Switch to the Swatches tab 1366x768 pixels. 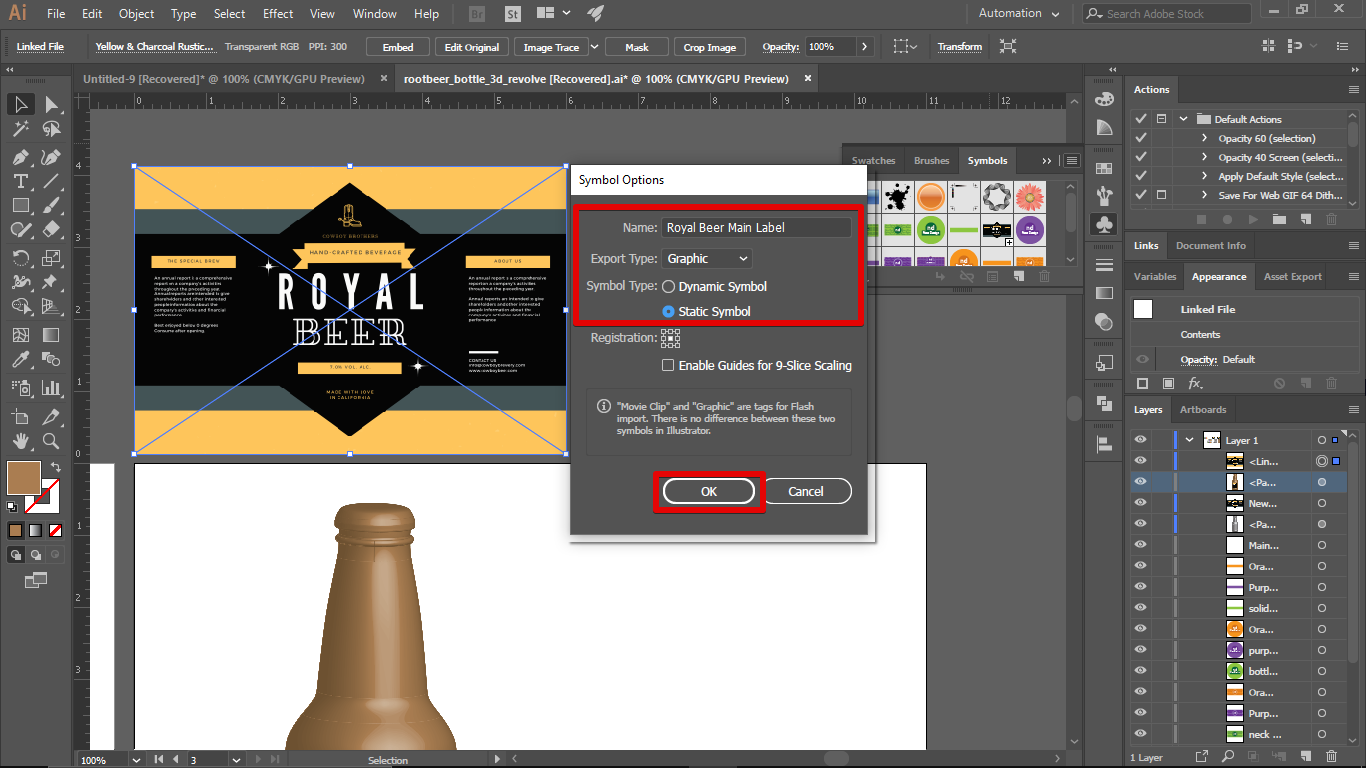(873, 161)
